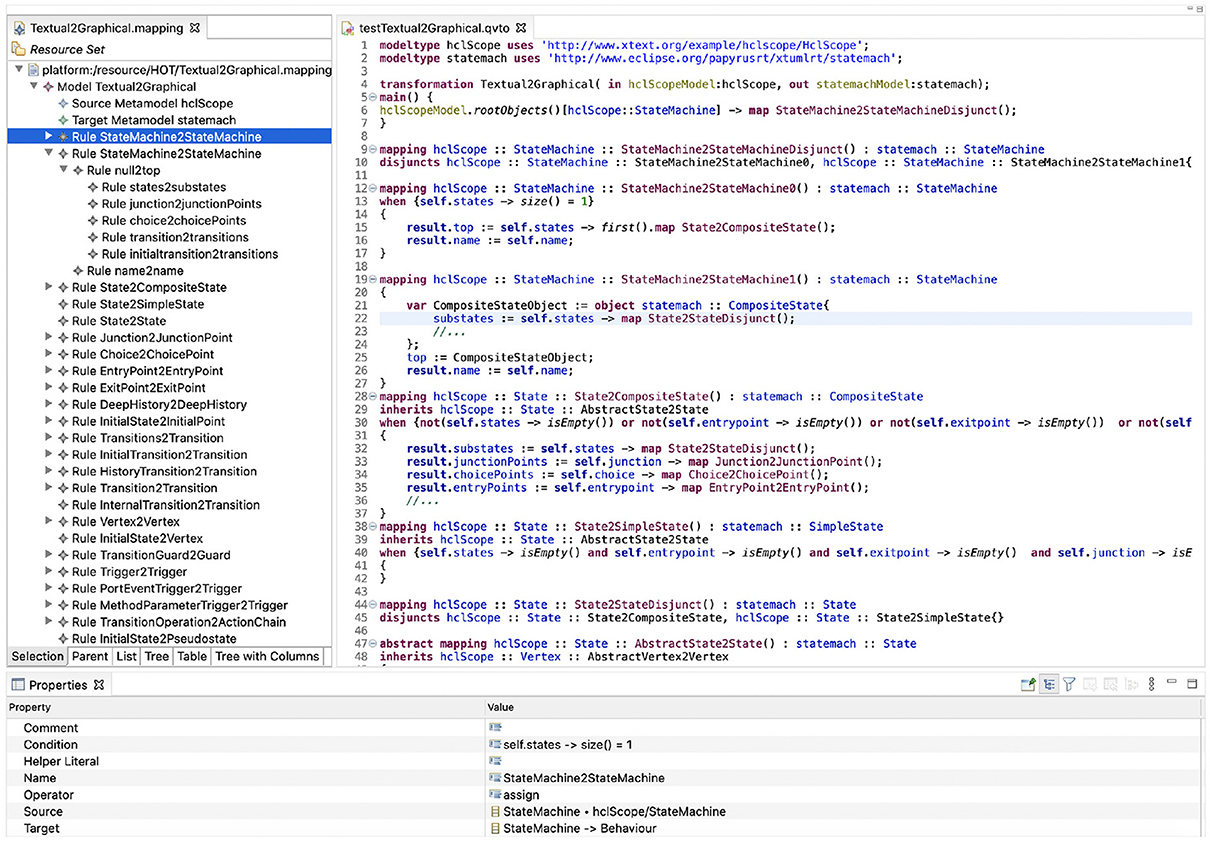
Task: Click the Helper Literal property label
Action: coord(62,762)
